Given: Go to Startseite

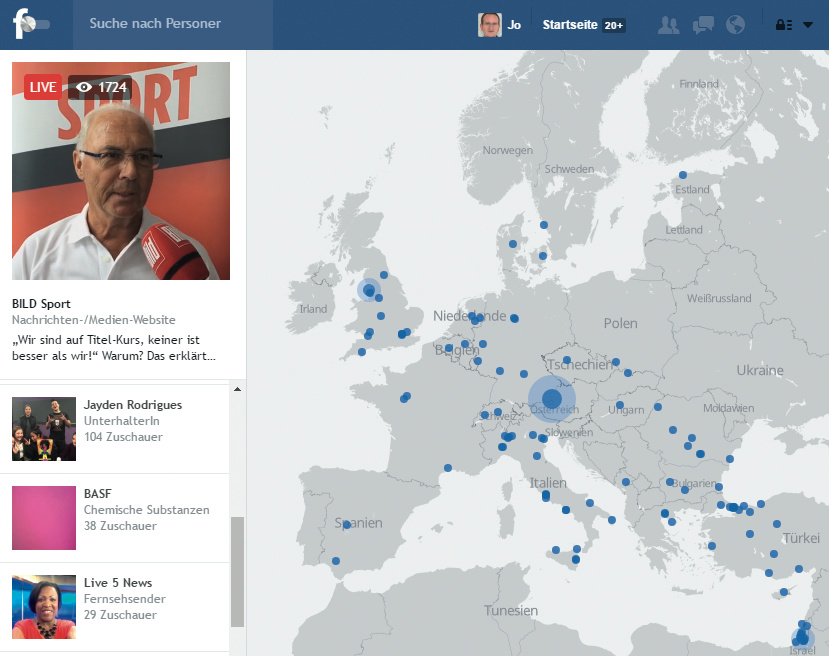Looking at the screenshot, I should (x=571, y=25).
